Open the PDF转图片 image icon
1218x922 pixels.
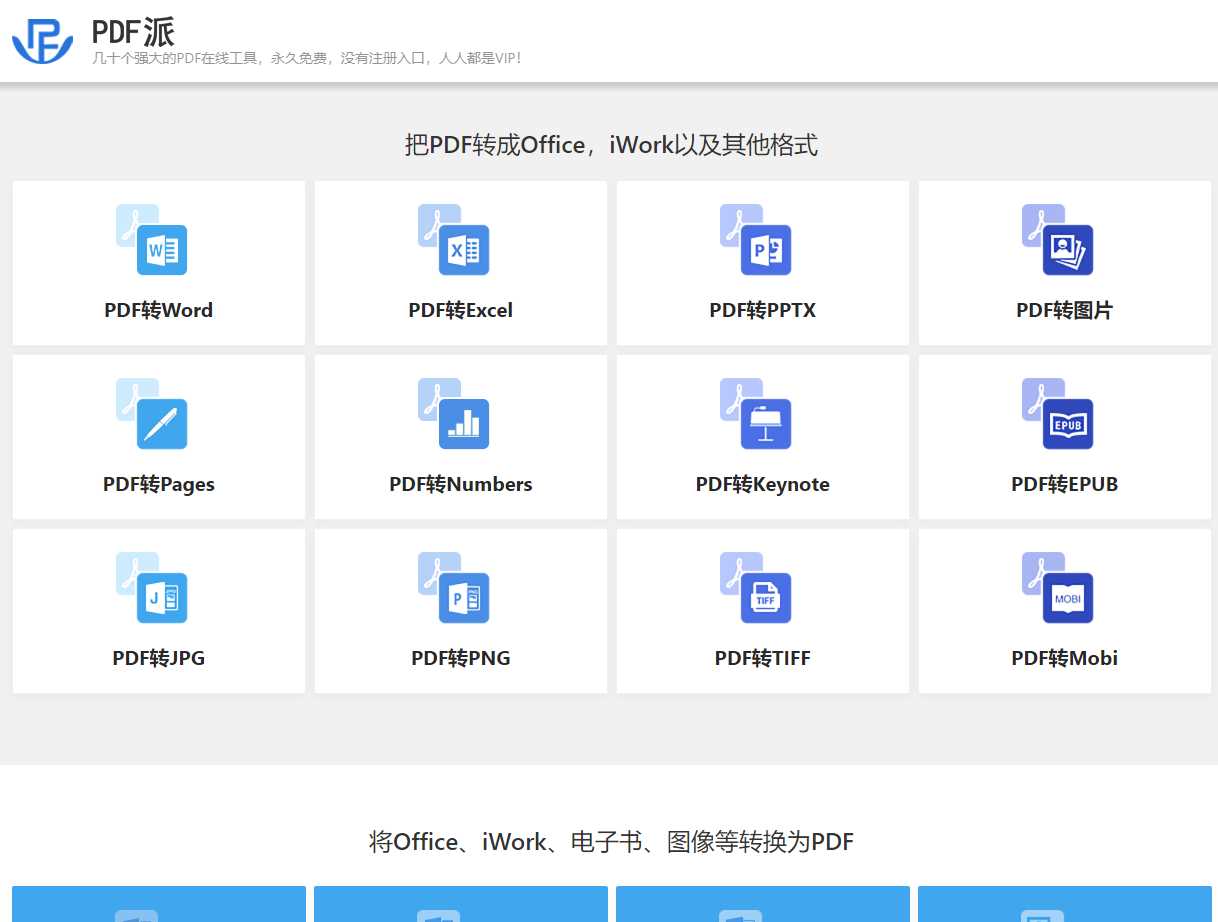[x=1058, y=240]
